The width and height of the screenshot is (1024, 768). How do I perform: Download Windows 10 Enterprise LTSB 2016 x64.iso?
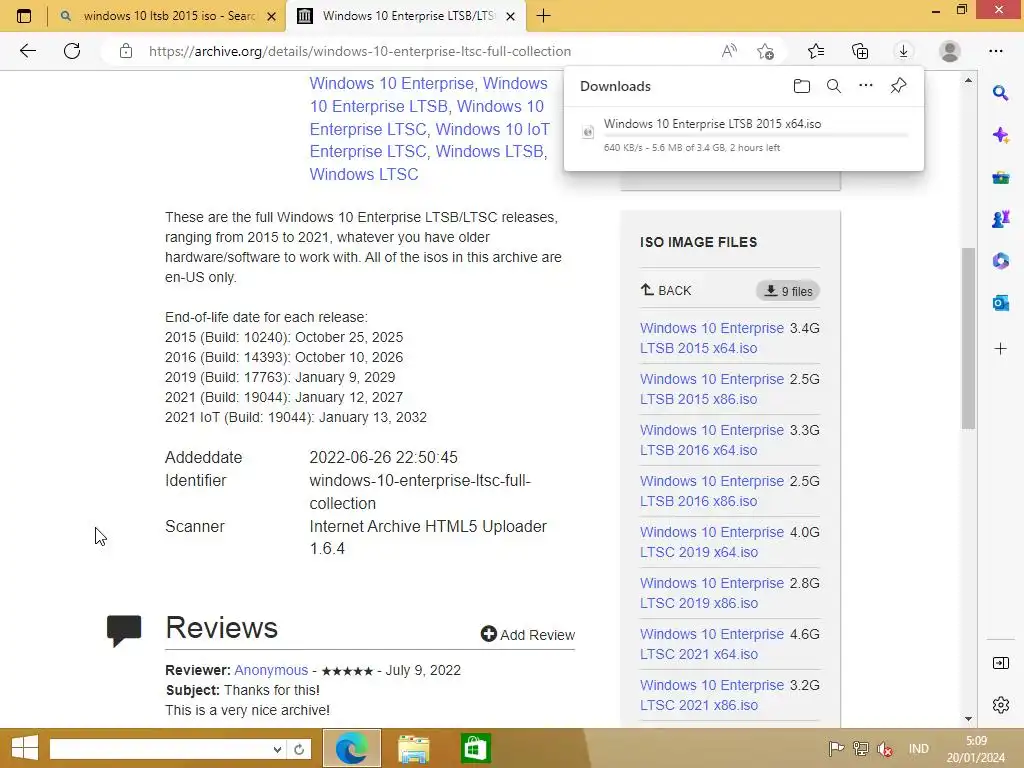712,440
